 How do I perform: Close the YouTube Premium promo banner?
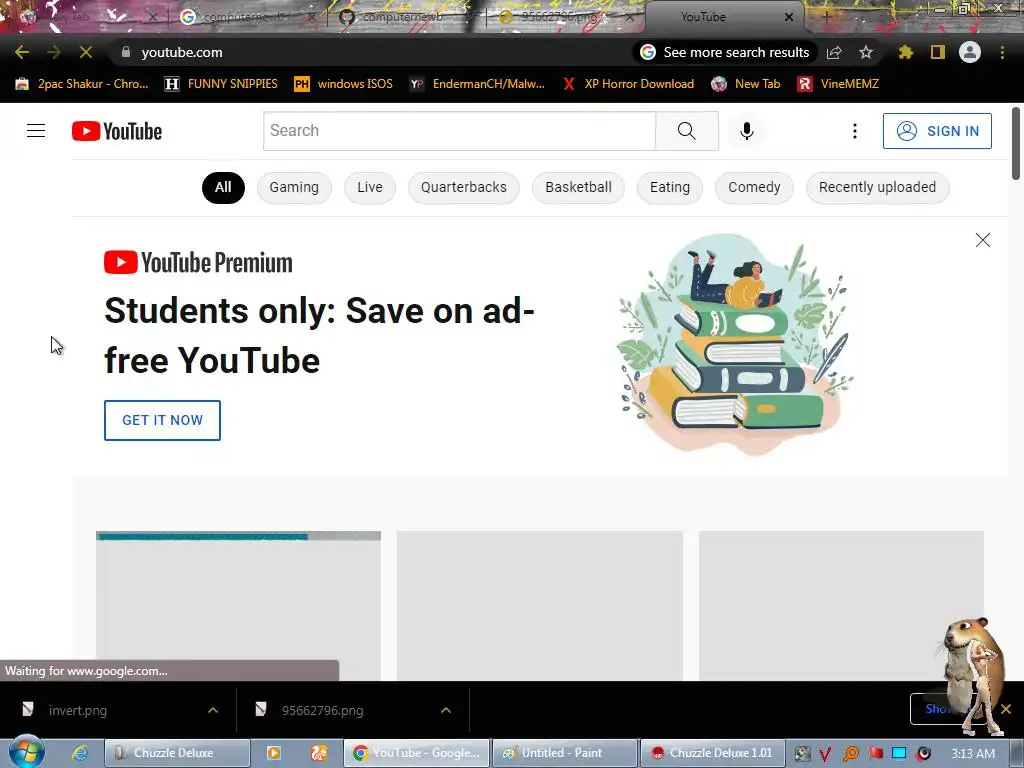click(982, 240)
